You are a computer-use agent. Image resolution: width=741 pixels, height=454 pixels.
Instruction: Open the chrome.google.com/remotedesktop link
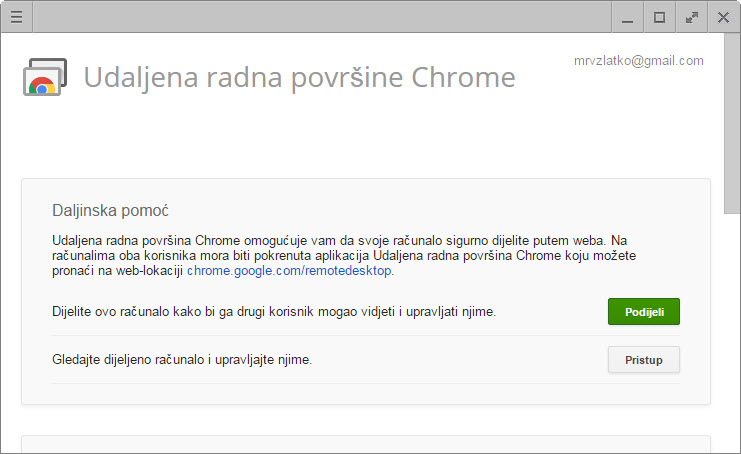(289, 271)
